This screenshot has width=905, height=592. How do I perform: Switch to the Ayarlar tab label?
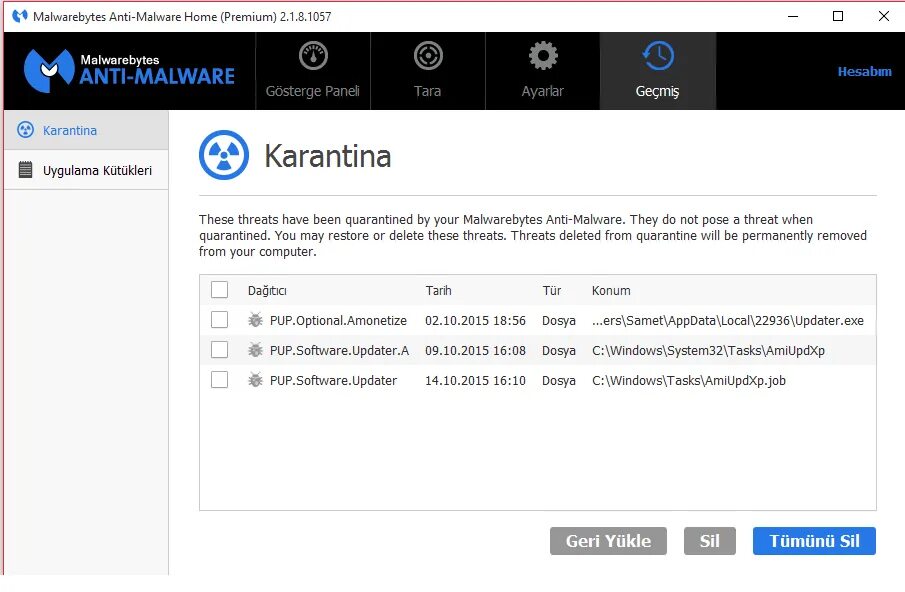pos(543,91)
